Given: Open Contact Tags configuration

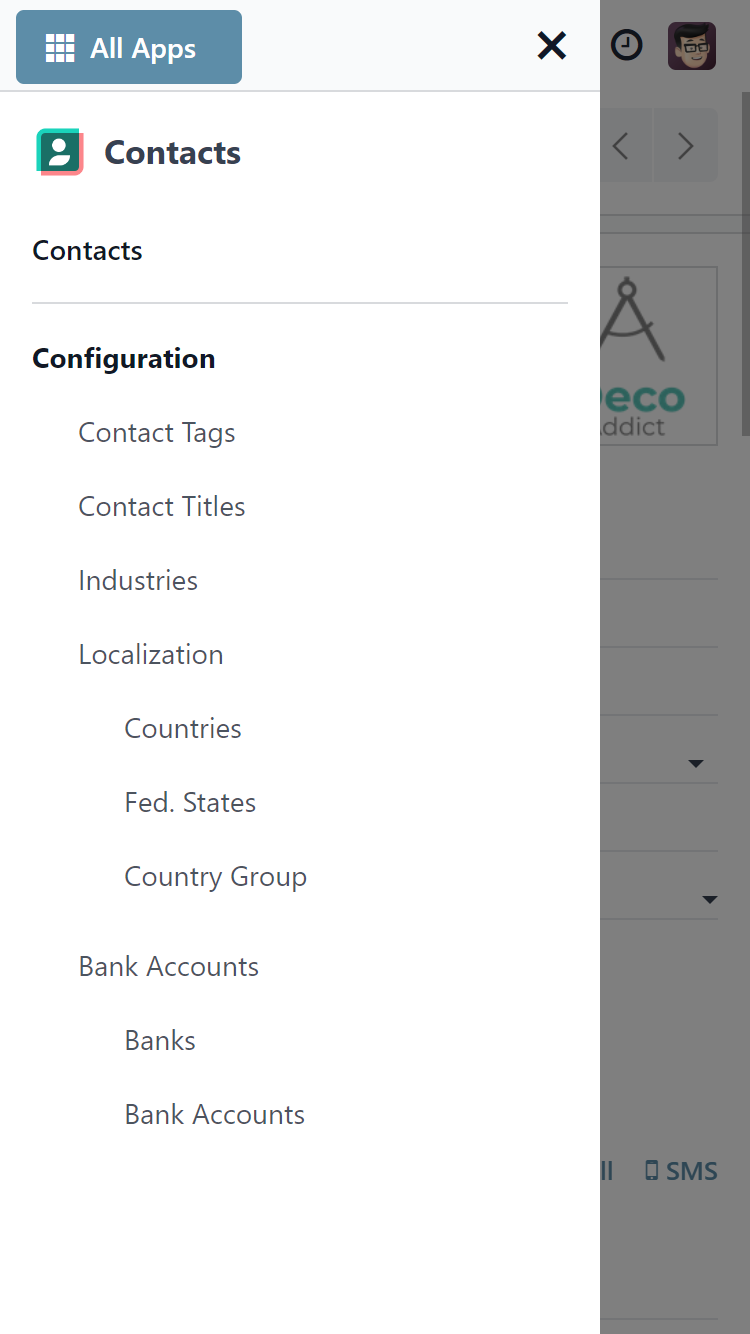Looking at the screenshot, I should [157, 432].
